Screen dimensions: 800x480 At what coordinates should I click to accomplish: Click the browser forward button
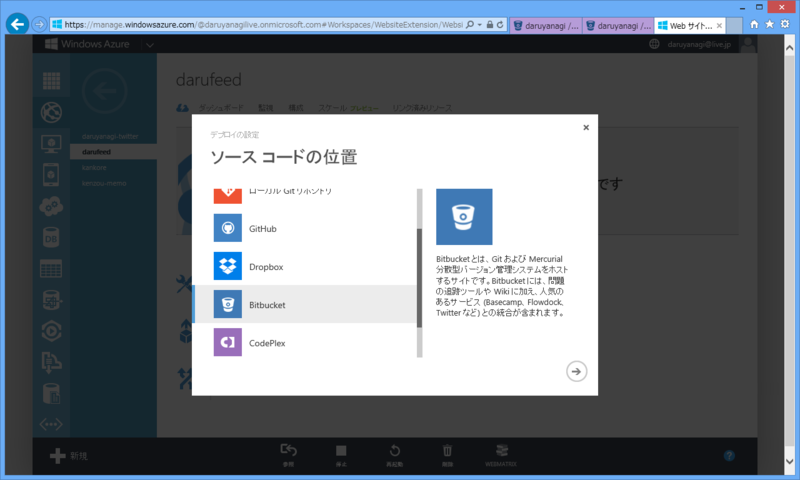point(39,24)
